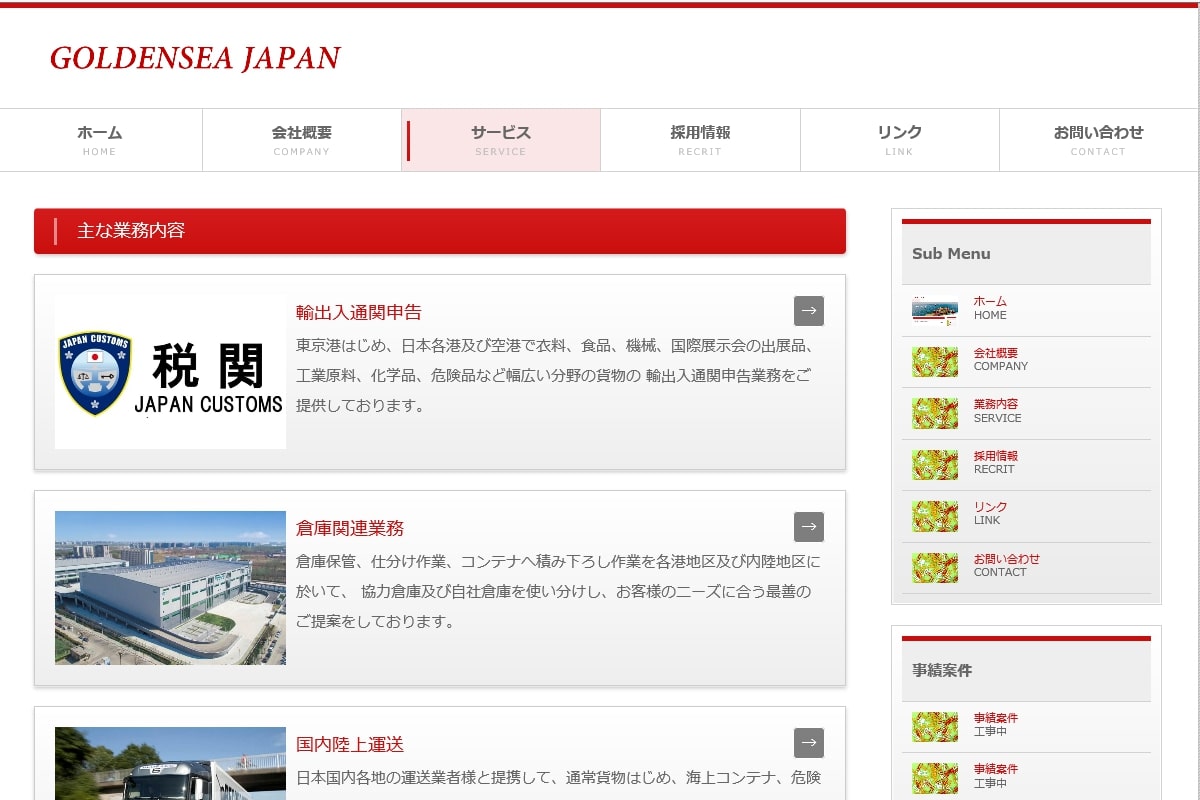This screenshot has width=1200, height=800.
Task: Open the 会社概要 COMPANY navigation tab
Action: click(x=302, y=140)
